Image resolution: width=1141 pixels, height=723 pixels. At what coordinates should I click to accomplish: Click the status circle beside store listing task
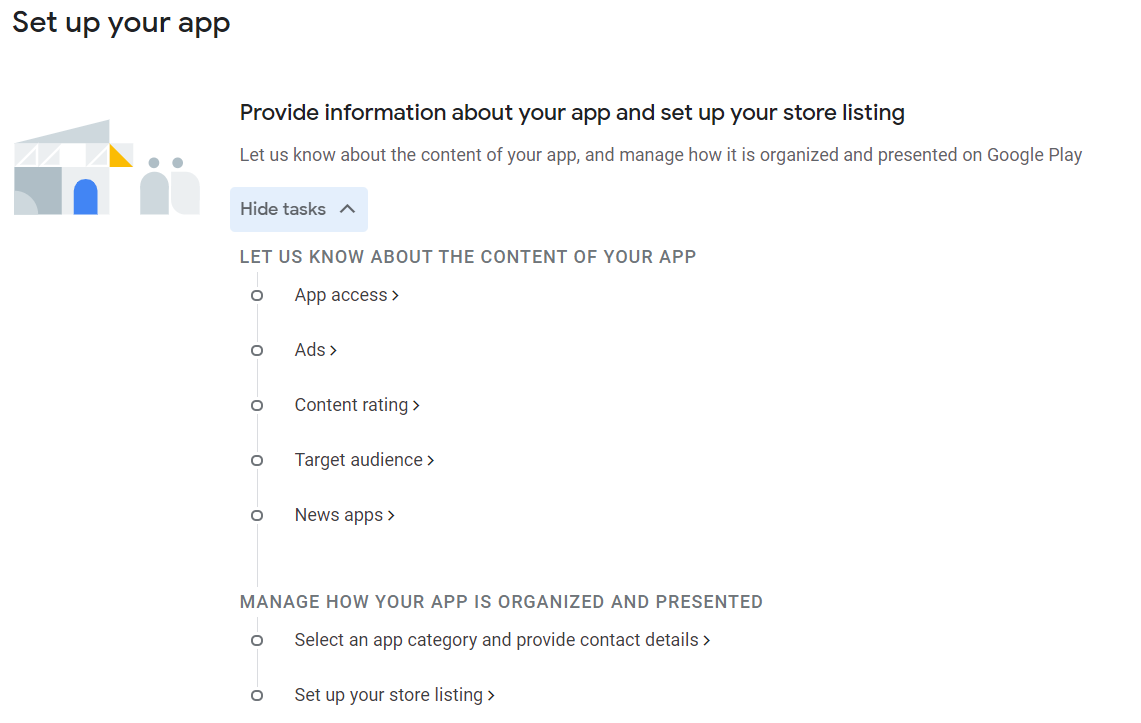[257, 695]
